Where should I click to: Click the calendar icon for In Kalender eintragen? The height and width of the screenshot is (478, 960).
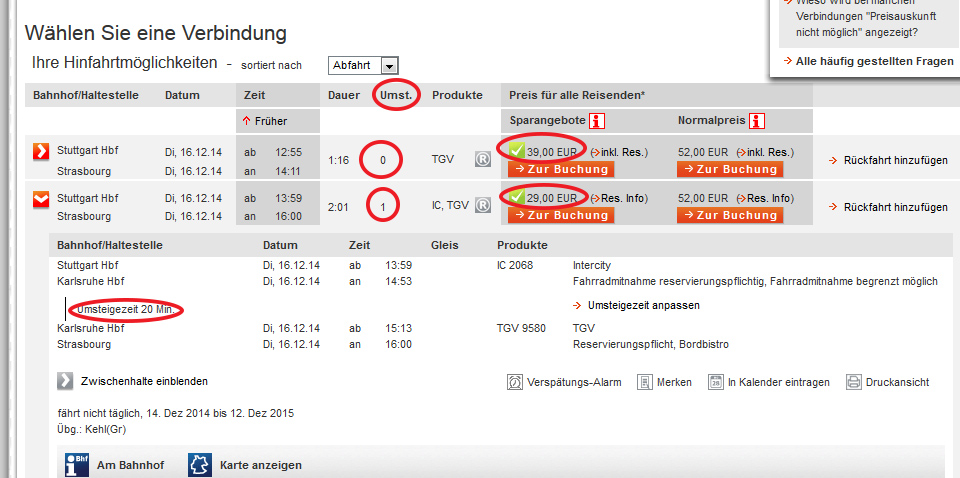click(716, 382)
